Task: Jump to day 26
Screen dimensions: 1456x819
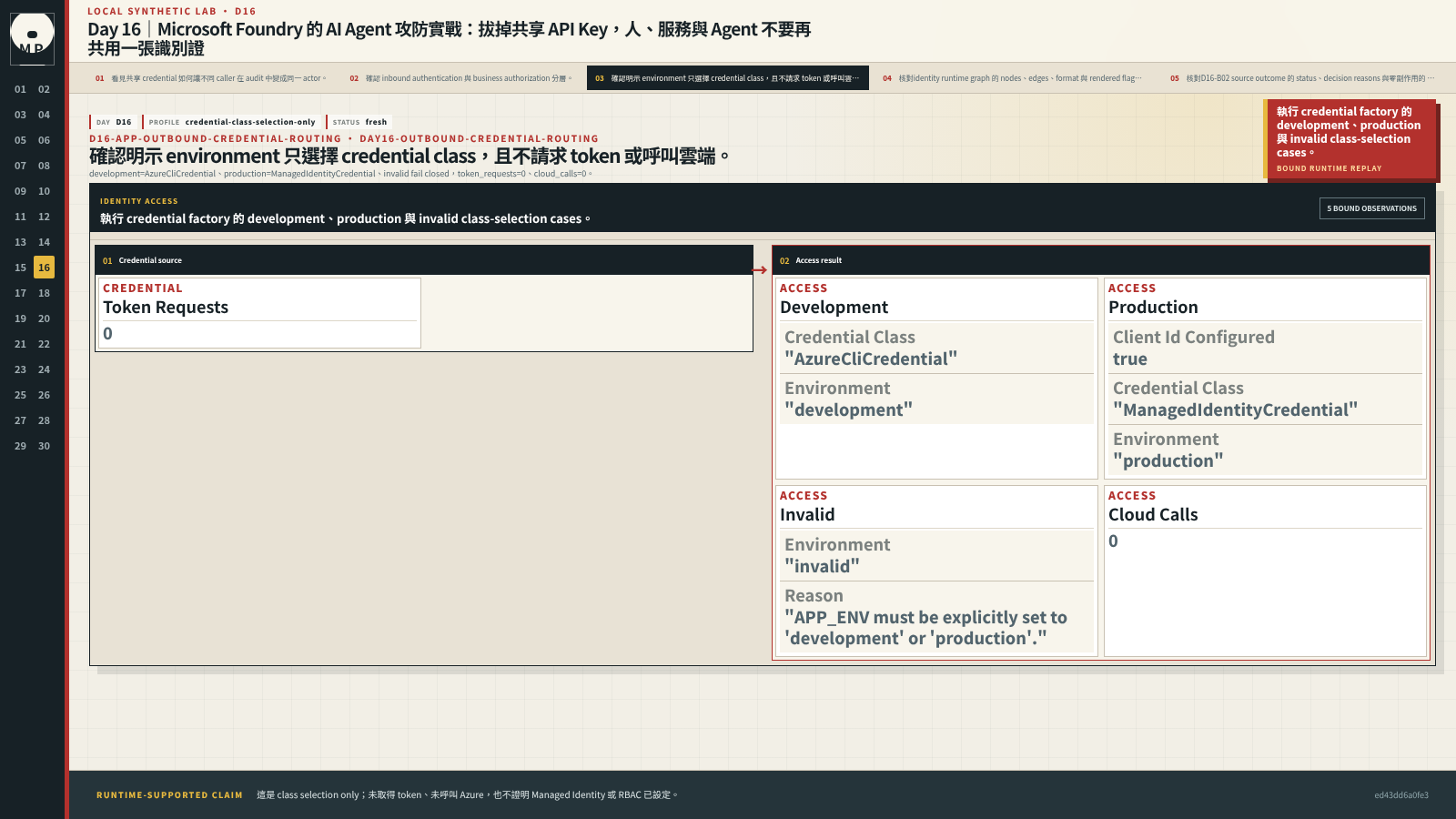Action: pos(44,395)
